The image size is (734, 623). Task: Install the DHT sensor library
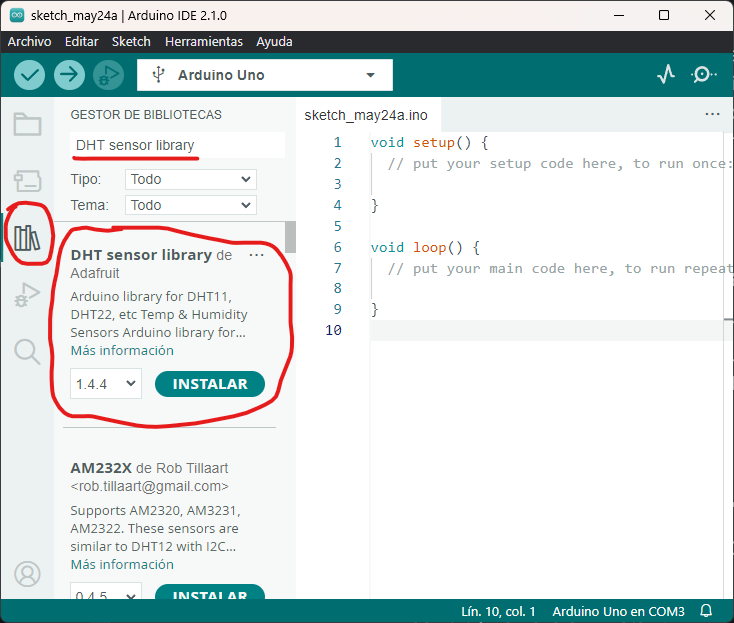(x=210, y=384)
